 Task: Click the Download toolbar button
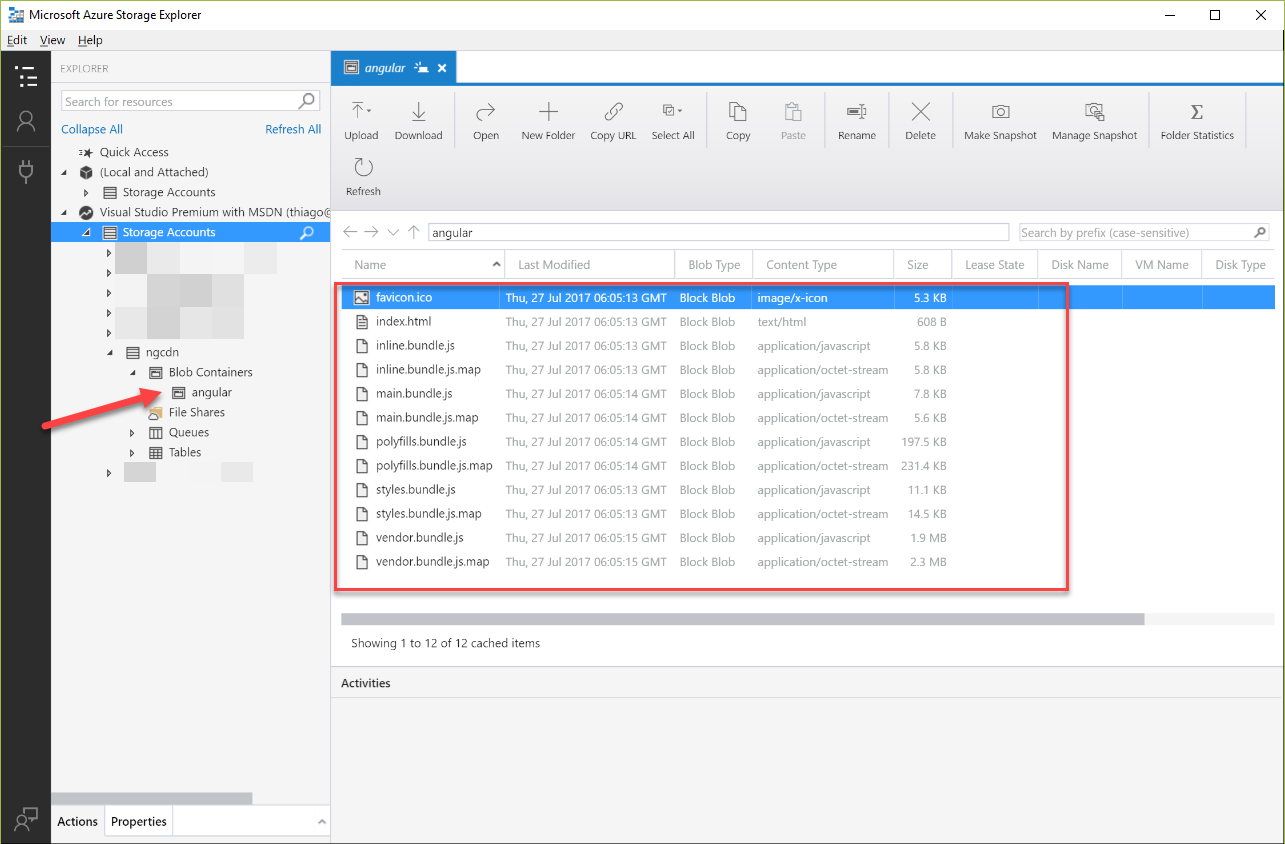[x=418, y=121]
